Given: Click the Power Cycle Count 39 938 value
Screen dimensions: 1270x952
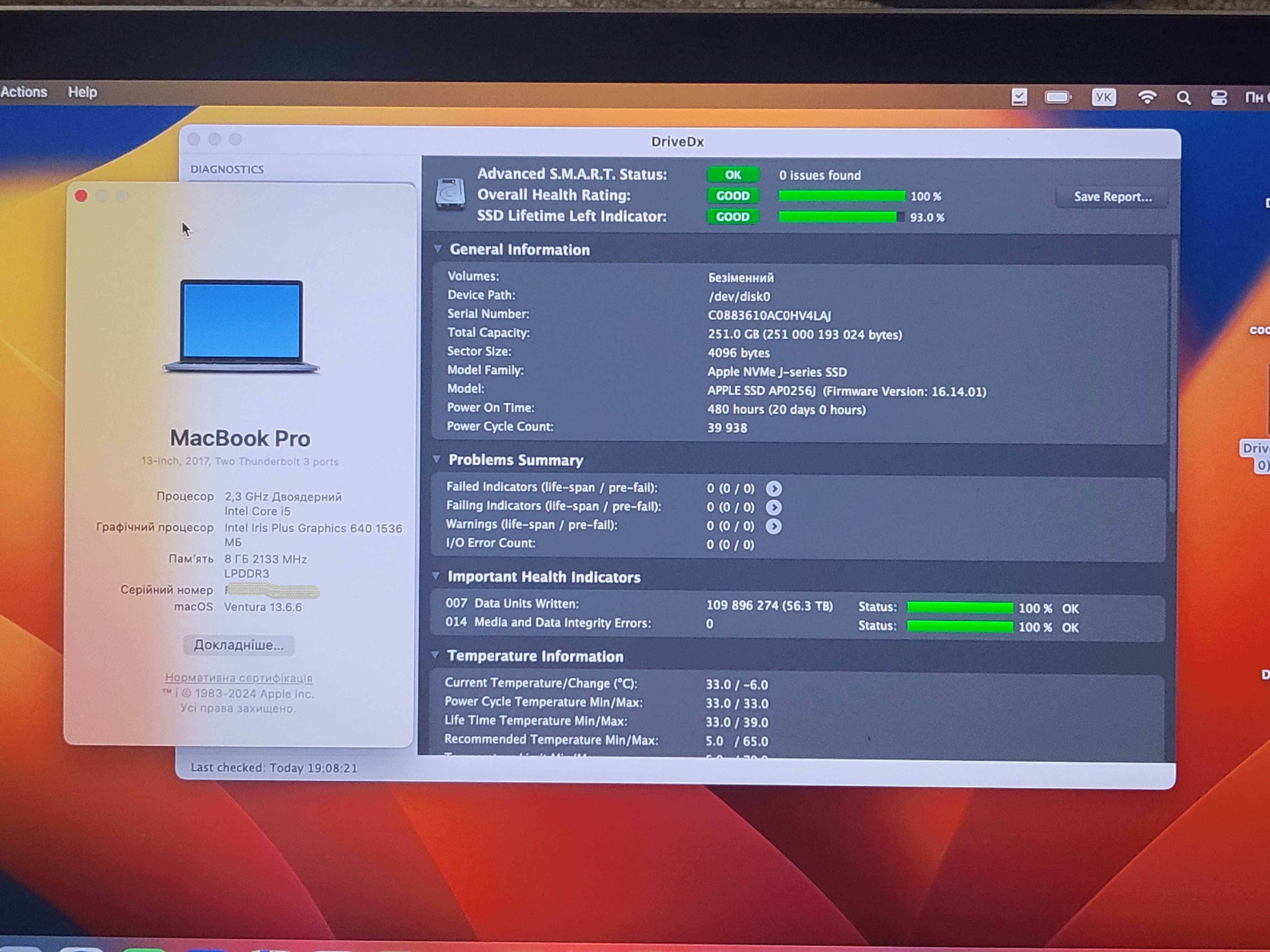Looking at the screenshot, I should pyautogui.click(x=727, y=428).
